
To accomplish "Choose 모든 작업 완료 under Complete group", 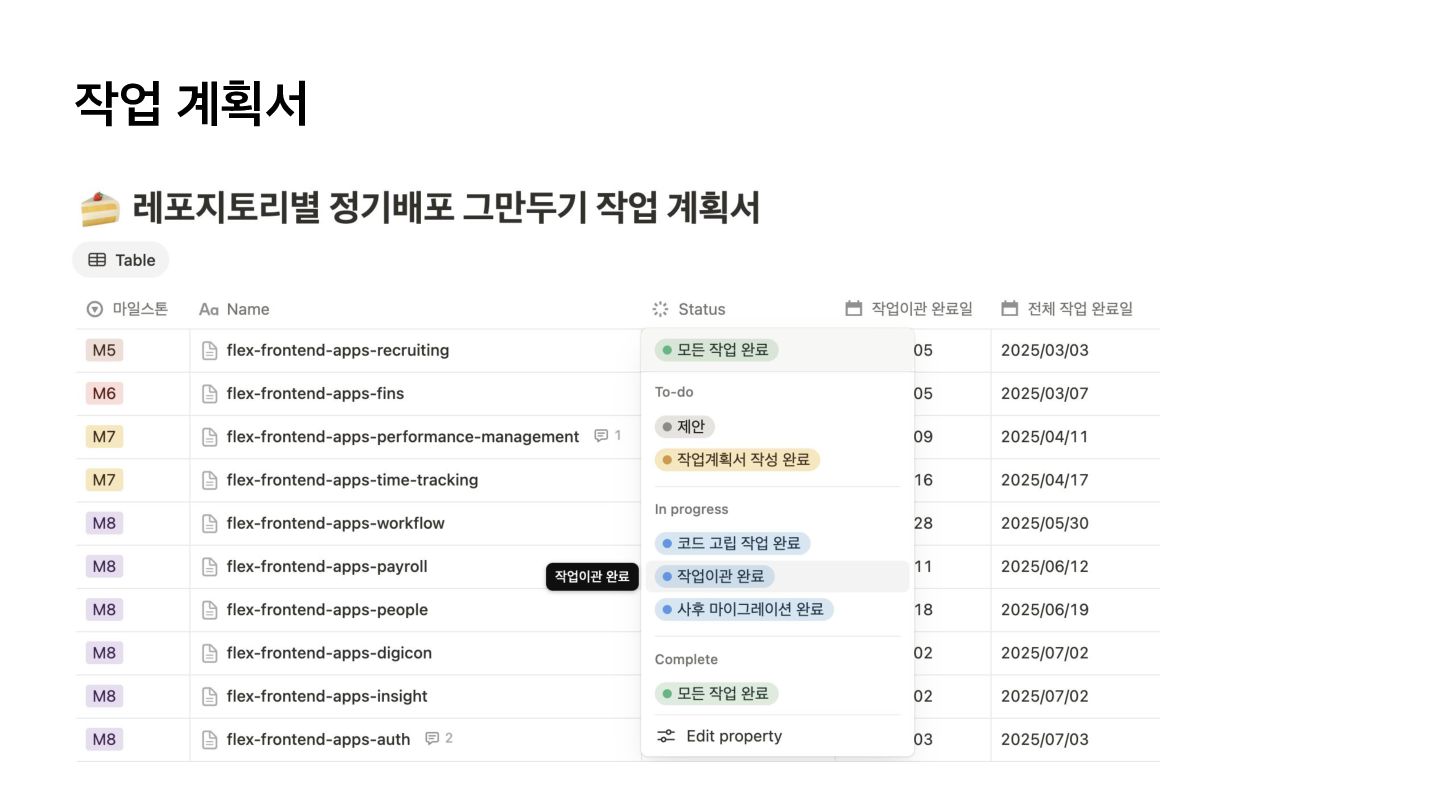I will pyautogui.click(x=716, y=693).
